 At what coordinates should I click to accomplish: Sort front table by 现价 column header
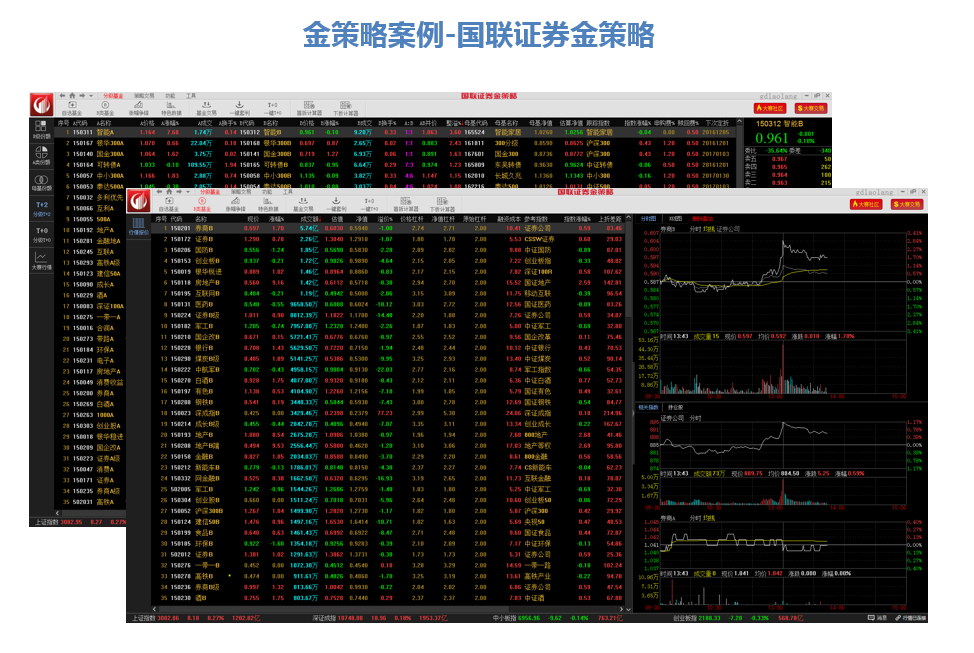click(x=253, y=219)
